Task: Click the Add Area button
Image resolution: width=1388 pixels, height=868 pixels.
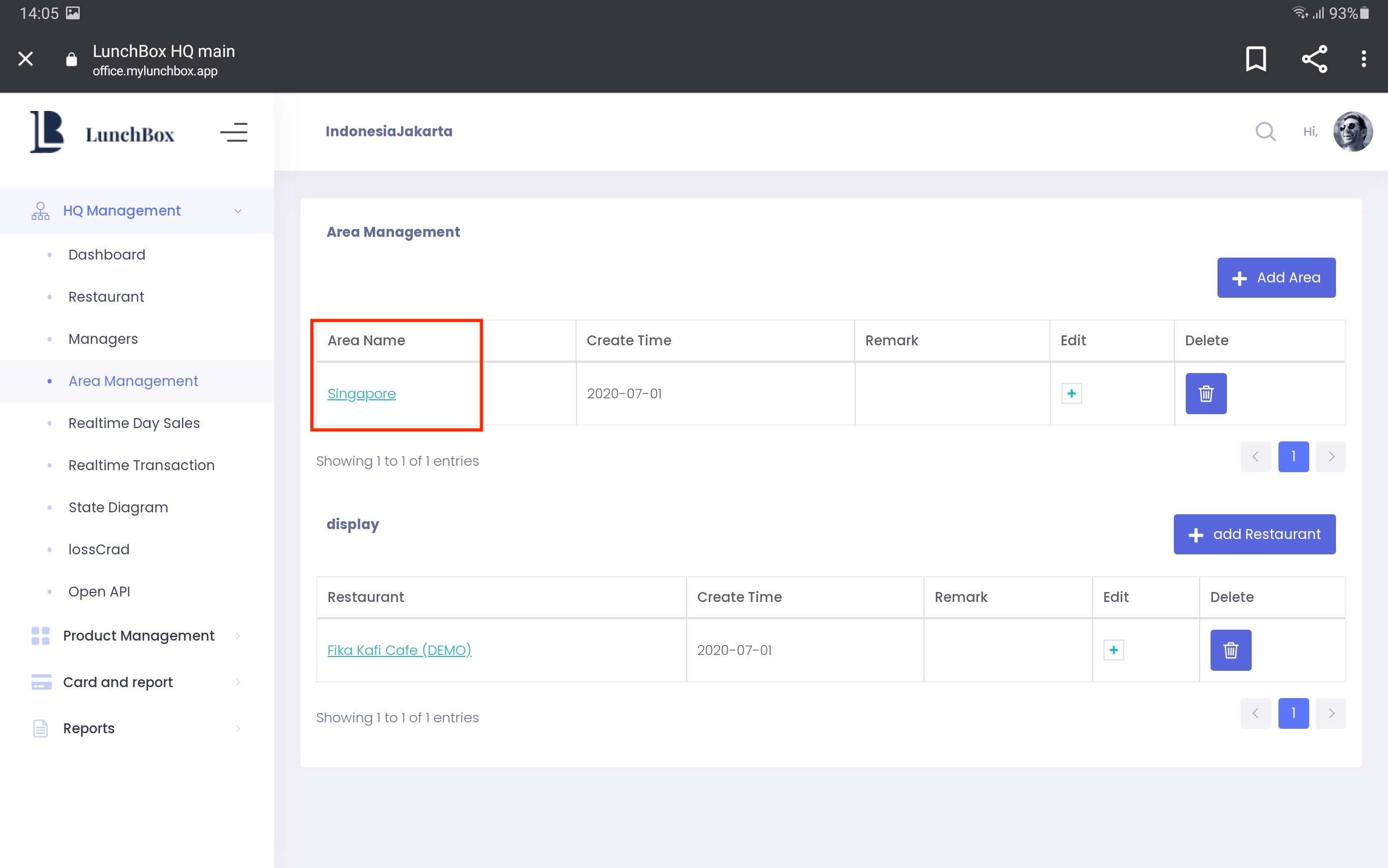Action: pyautogui.click(x=1275, y=277)
